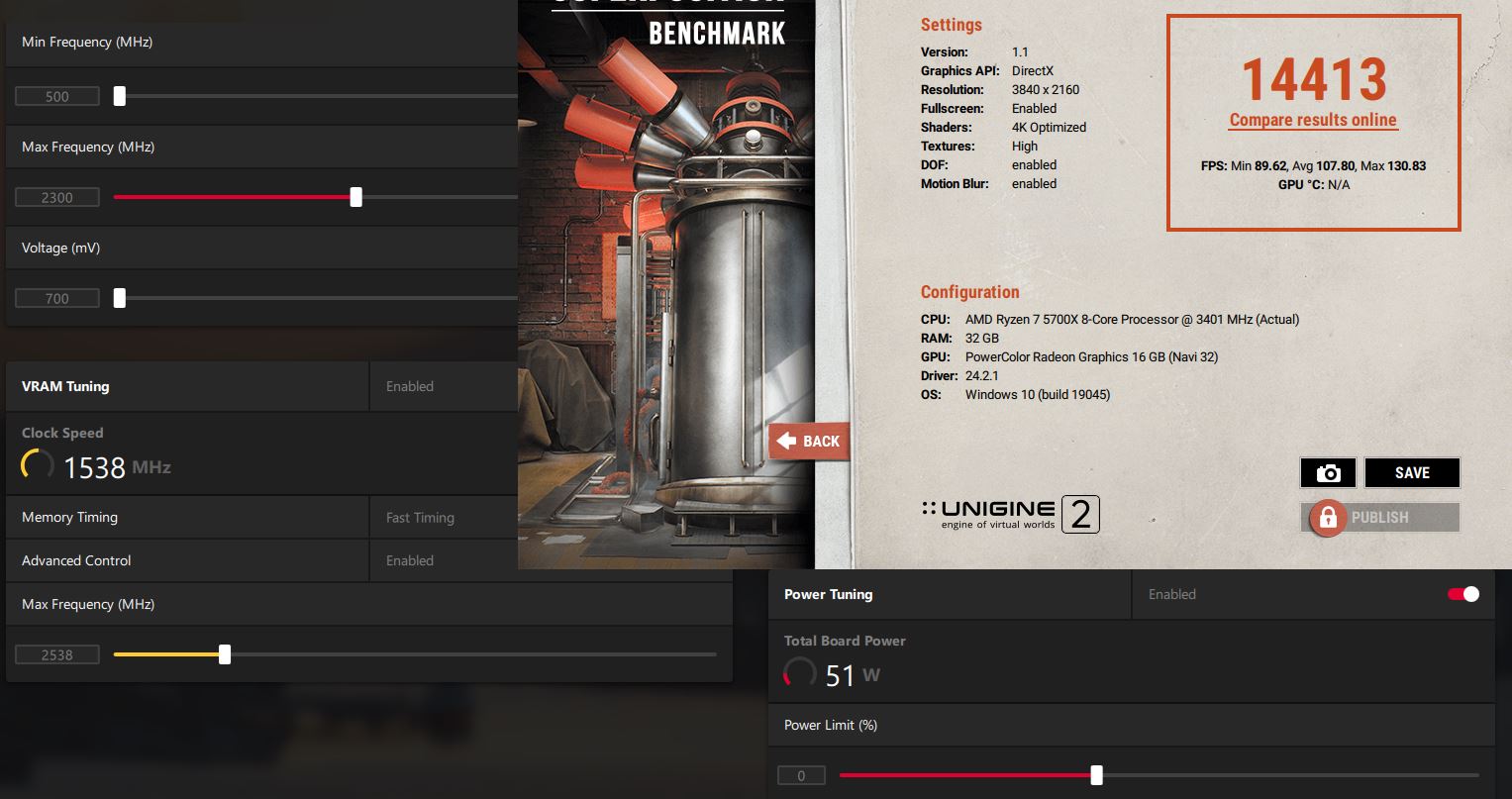Click the FPS Min Avg Max line
The height and width of the screenshot is (799, 1512).
(1313, 165)
